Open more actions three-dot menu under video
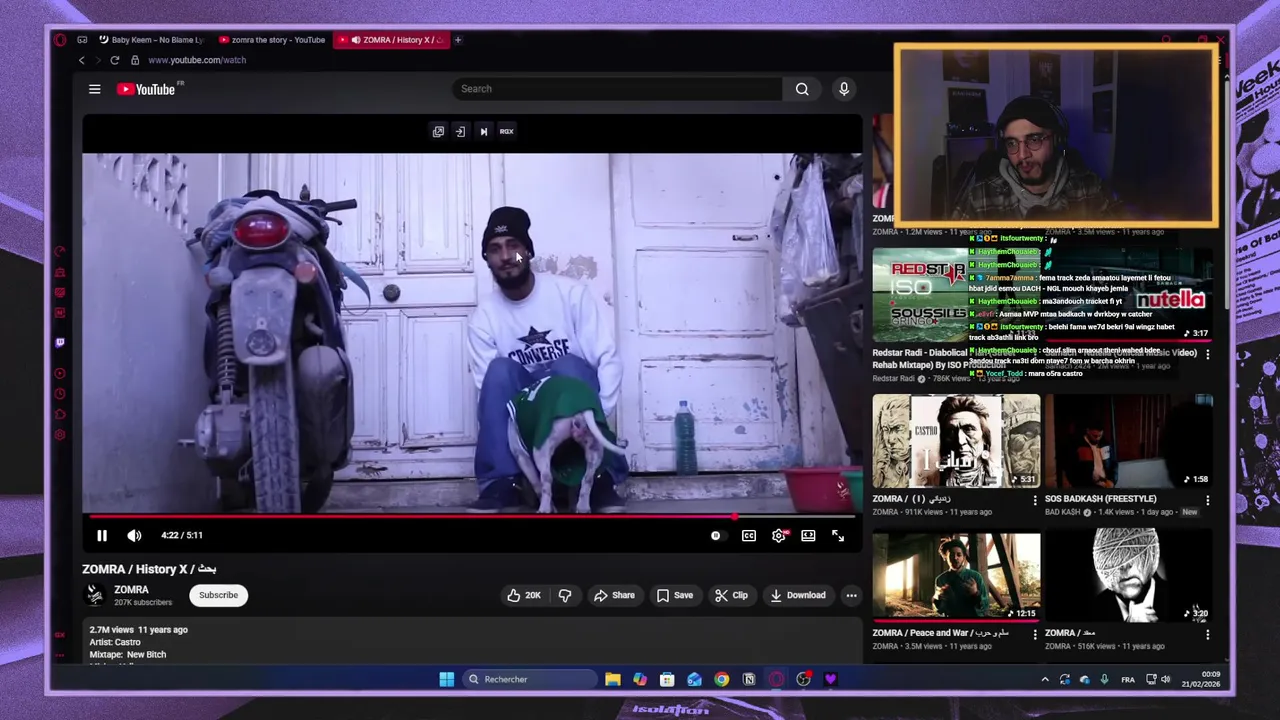This screenshot has width=1280, height=720. tap(851, 595)
